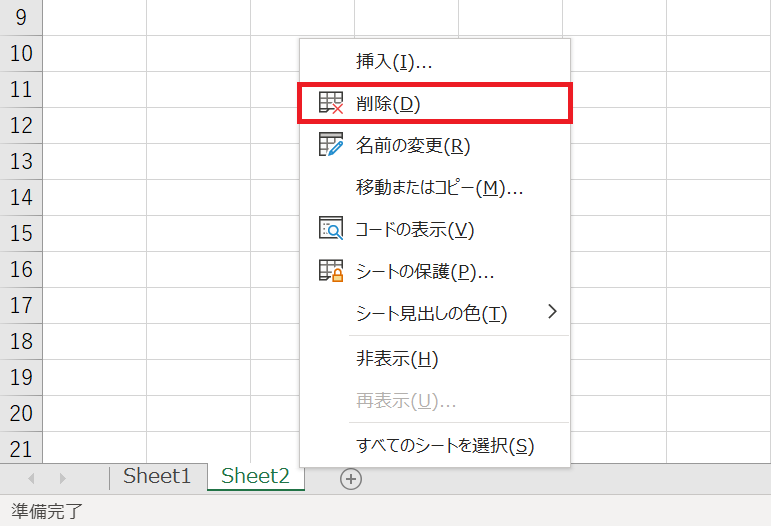Select row 15 header
This screenshot has width=771, height=526.
click(x=21, y=234)
